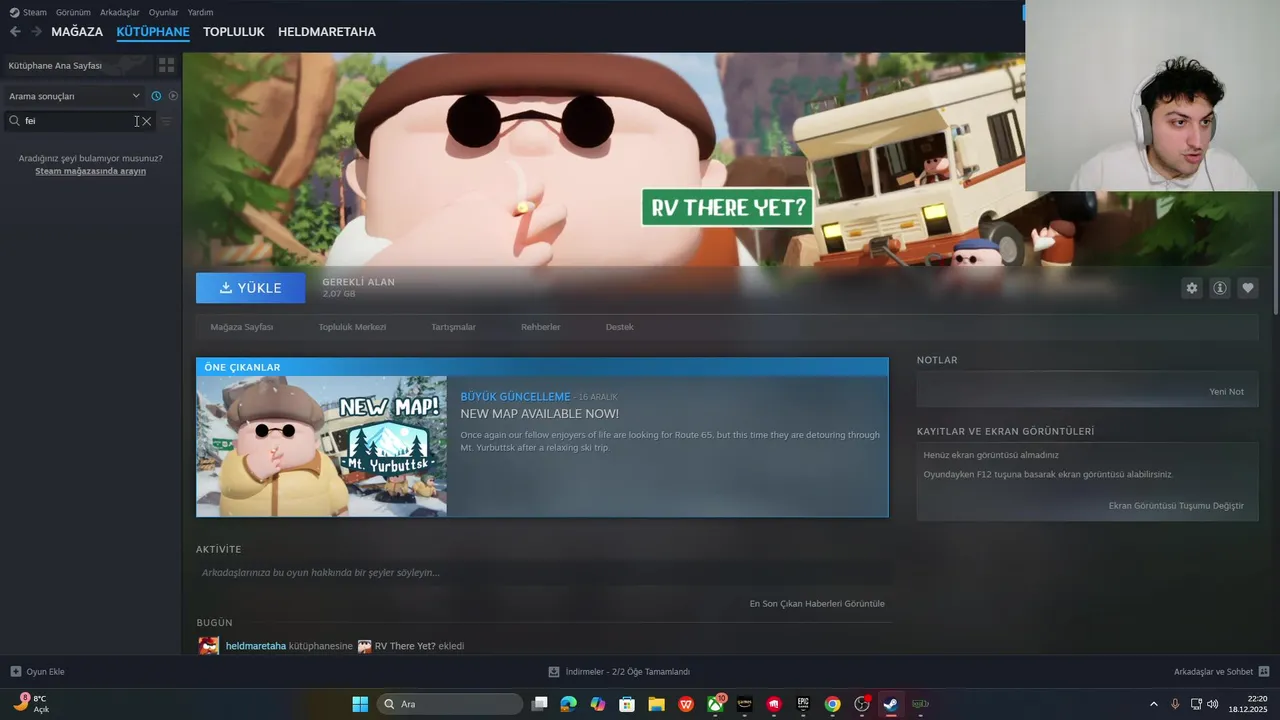Image resolution: width=1280 pixels, height=720 pixels.
Task: Click the taskbar Ara search box
Action: click(x=450, y=704)
